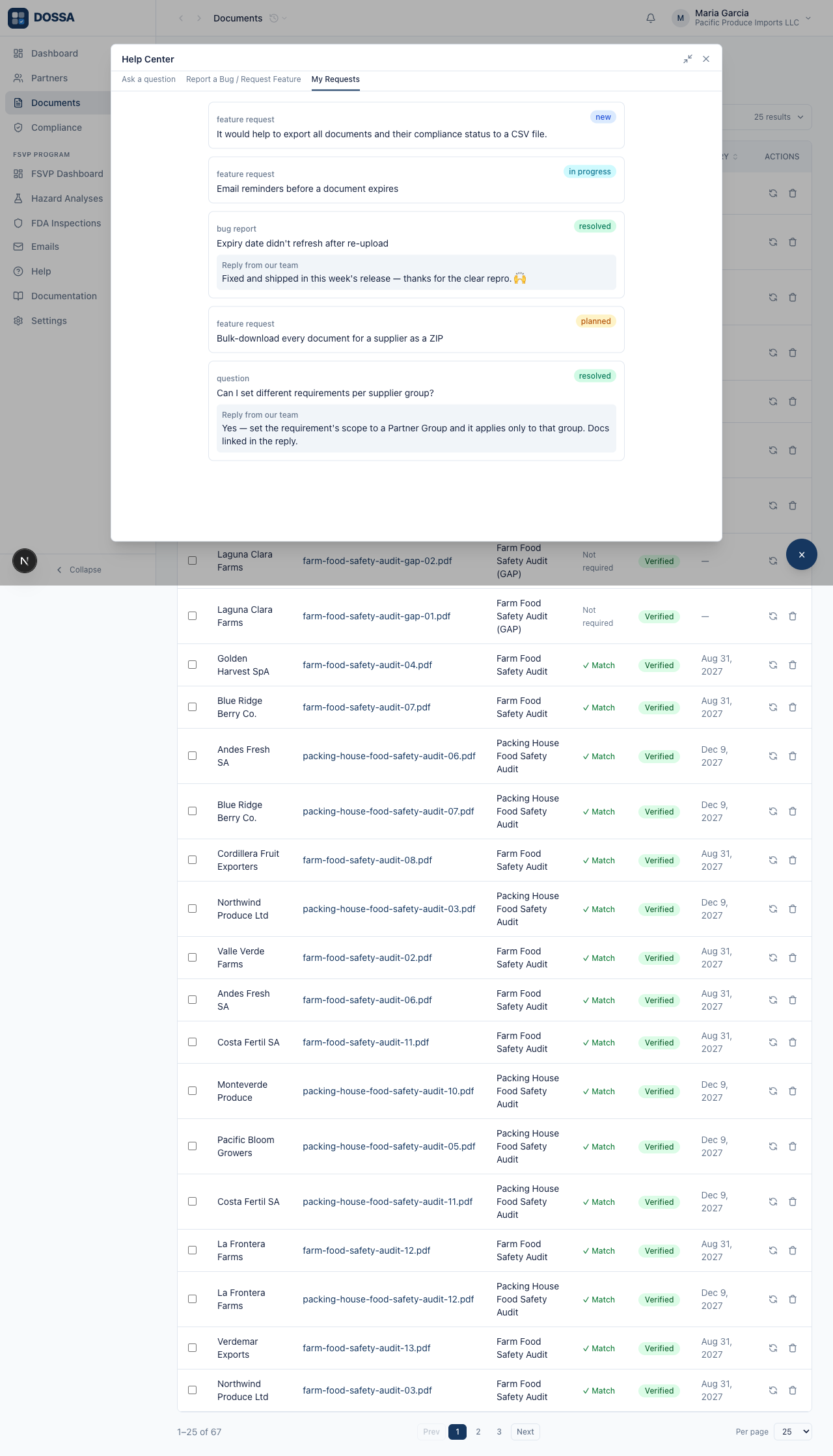Delete farm-food-safety-audit-03.pdf
Viewport: 833px width, 1456px height.
click(793, 1390)
